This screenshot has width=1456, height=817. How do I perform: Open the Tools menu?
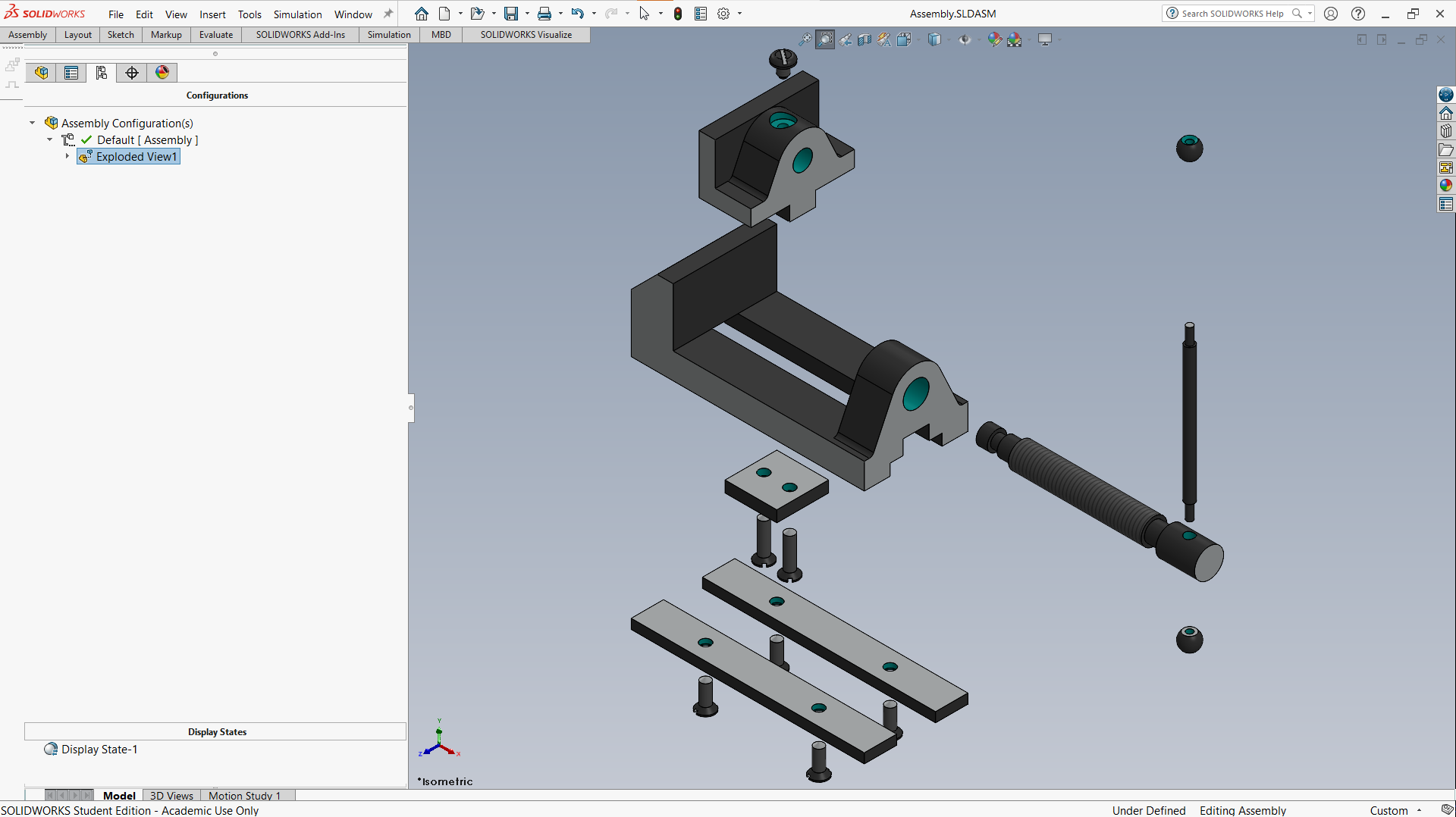tap(249, 14)
